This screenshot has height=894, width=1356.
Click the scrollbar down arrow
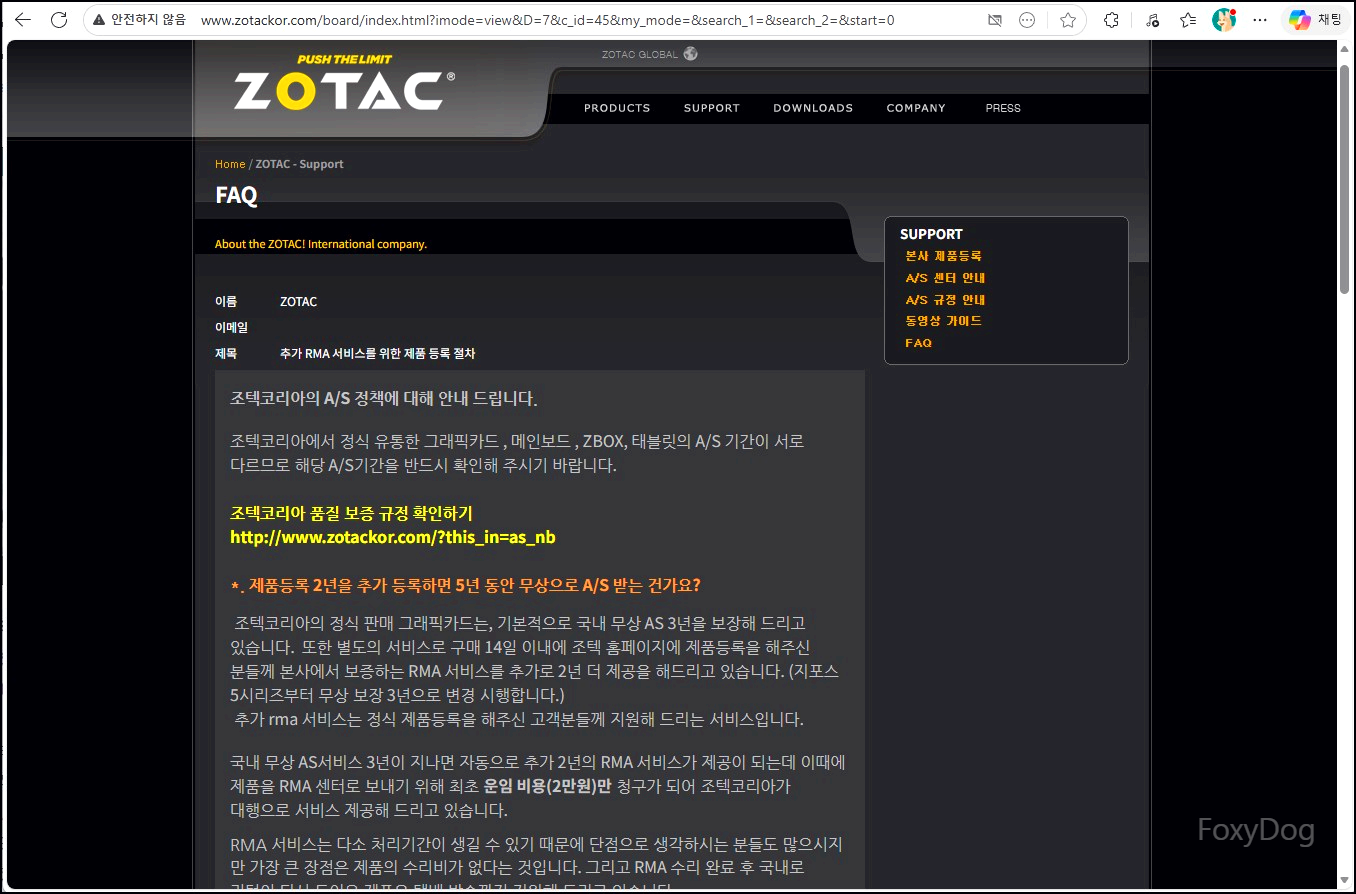click(x=1345, y=881)
